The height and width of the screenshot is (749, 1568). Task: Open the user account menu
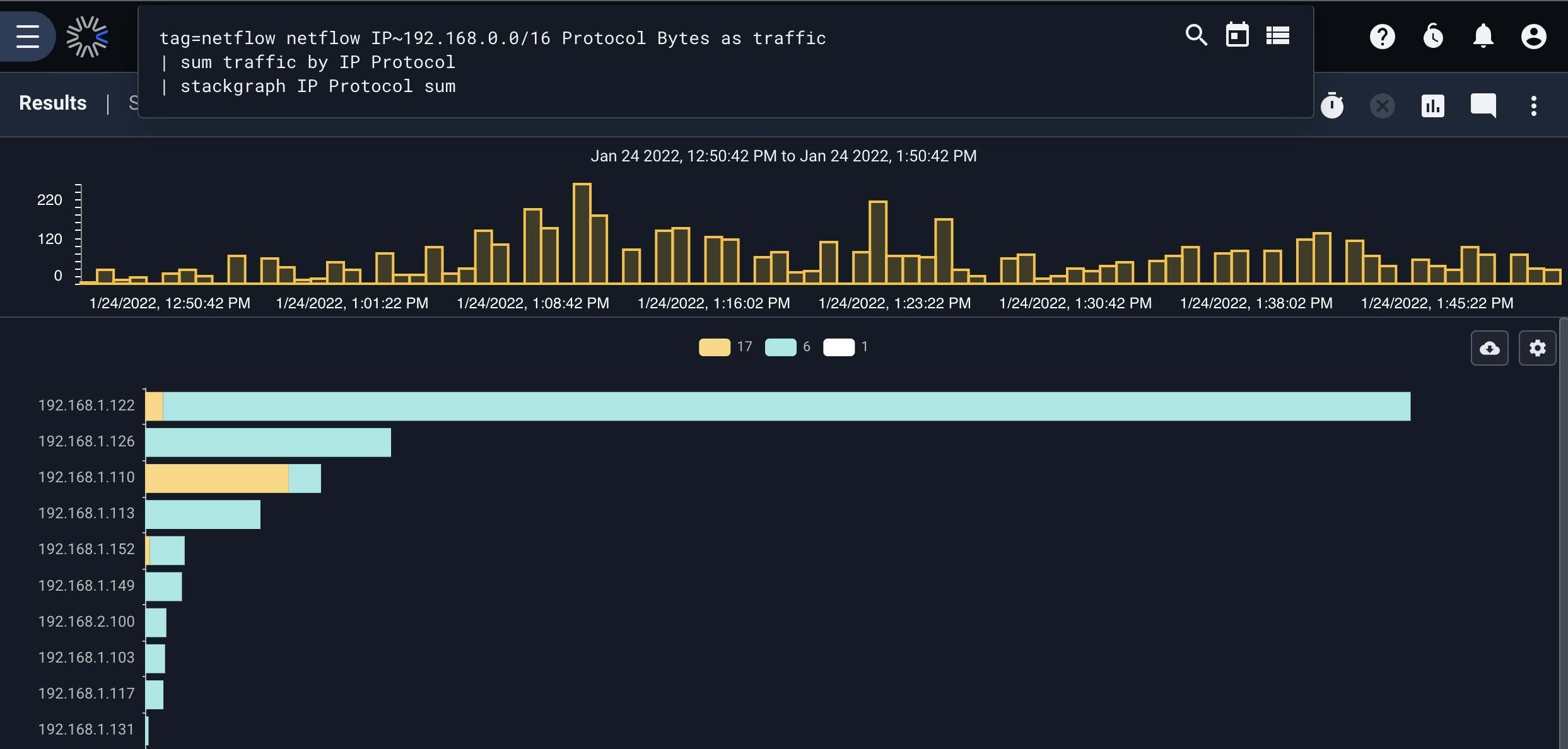coord(1533,37)
